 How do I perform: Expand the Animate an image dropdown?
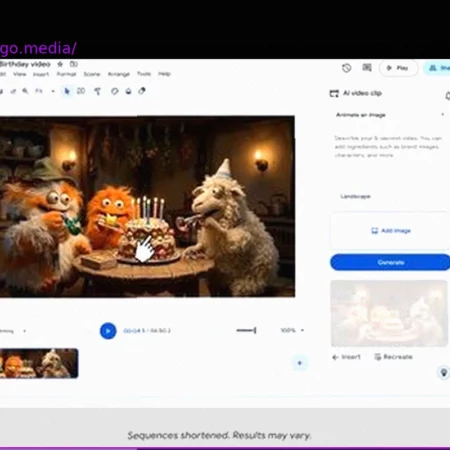(x=390, y=115)
